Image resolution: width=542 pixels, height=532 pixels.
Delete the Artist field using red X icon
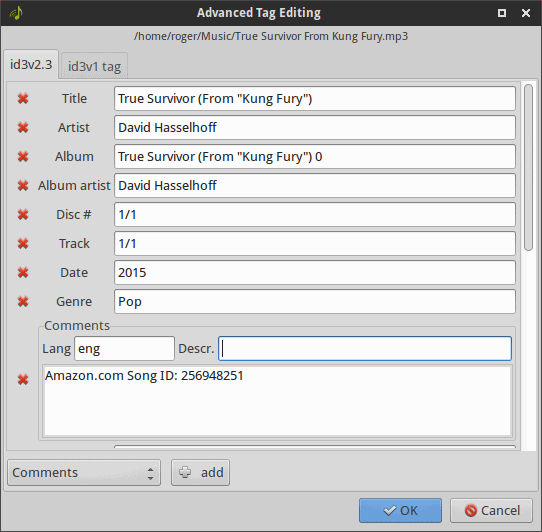point(23,128)
